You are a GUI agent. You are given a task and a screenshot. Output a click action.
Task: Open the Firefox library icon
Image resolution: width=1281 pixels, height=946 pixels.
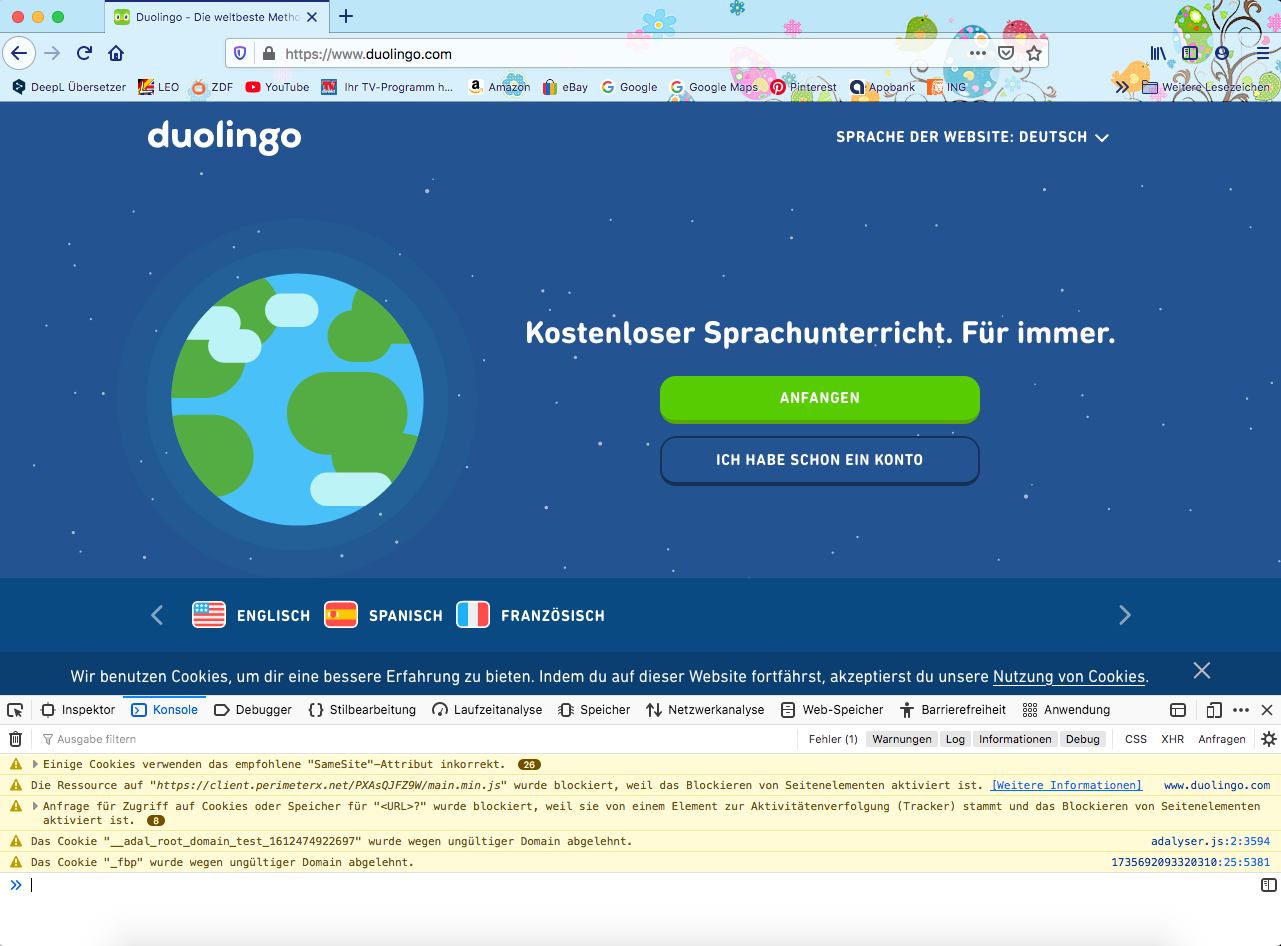[1158, 53]
